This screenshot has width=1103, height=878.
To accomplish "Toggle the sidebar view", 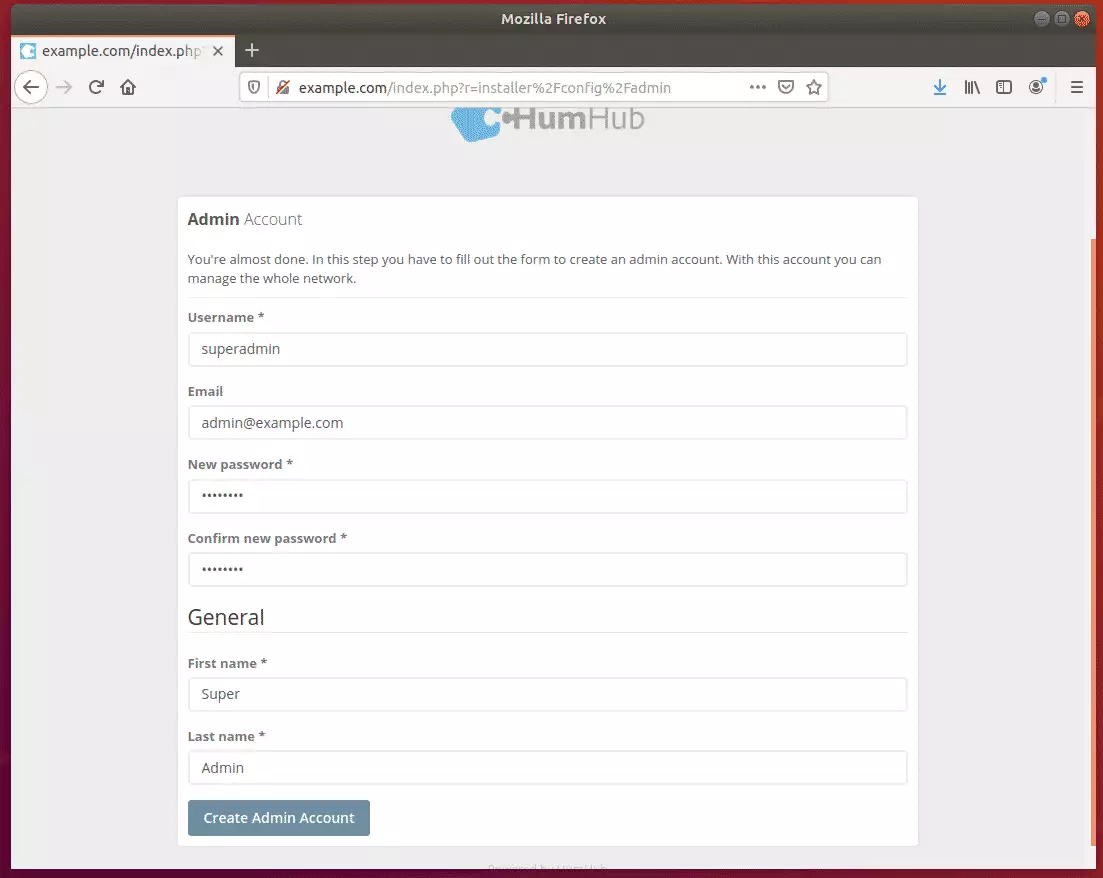I will click(x=1004, y=87).
